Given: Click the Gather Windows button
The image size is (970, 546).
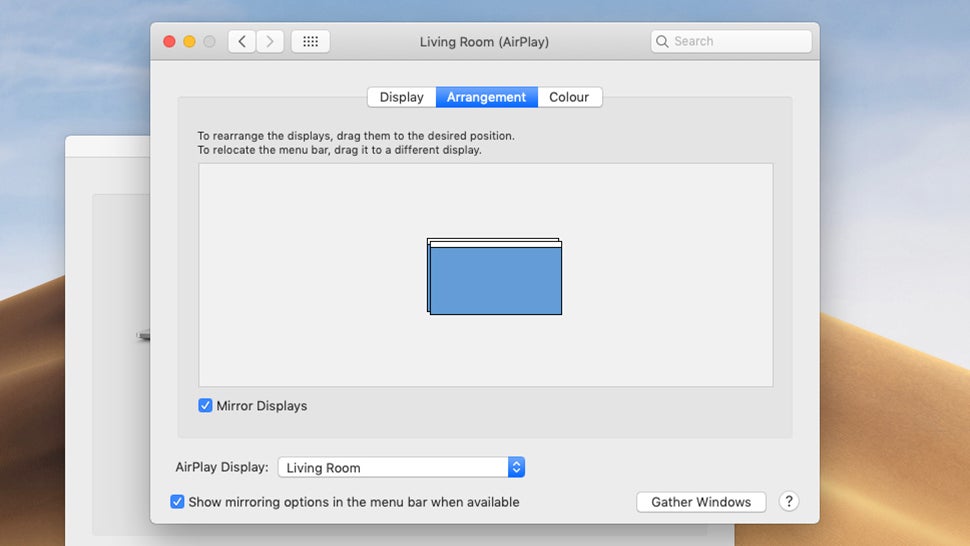Looking at the screenshot, I should 701,502.
